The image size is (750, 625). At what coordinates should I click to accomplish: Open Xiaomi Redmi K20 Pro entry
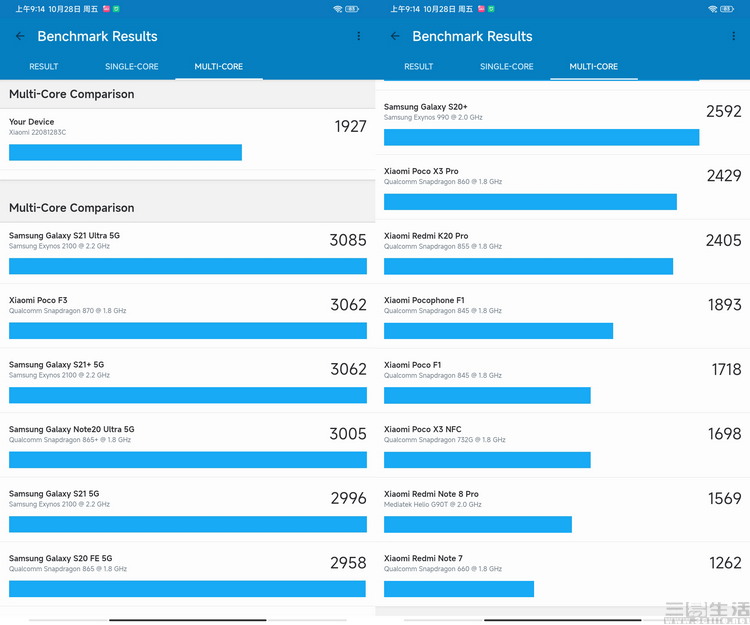tap(562, 252)
